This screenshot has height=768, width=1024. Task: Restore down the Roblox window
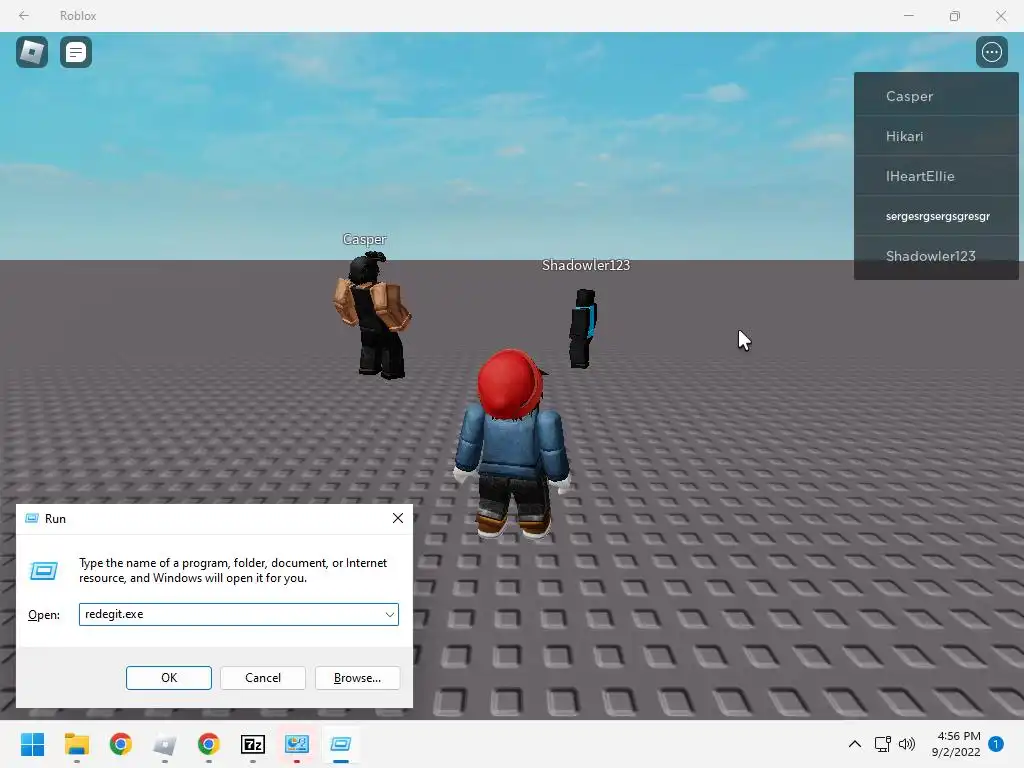955,16
